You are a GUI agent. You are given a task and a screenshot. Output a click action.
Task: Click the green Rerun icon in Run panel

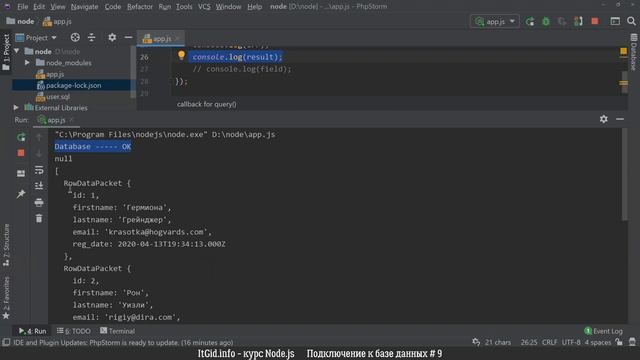coord(21,137)
